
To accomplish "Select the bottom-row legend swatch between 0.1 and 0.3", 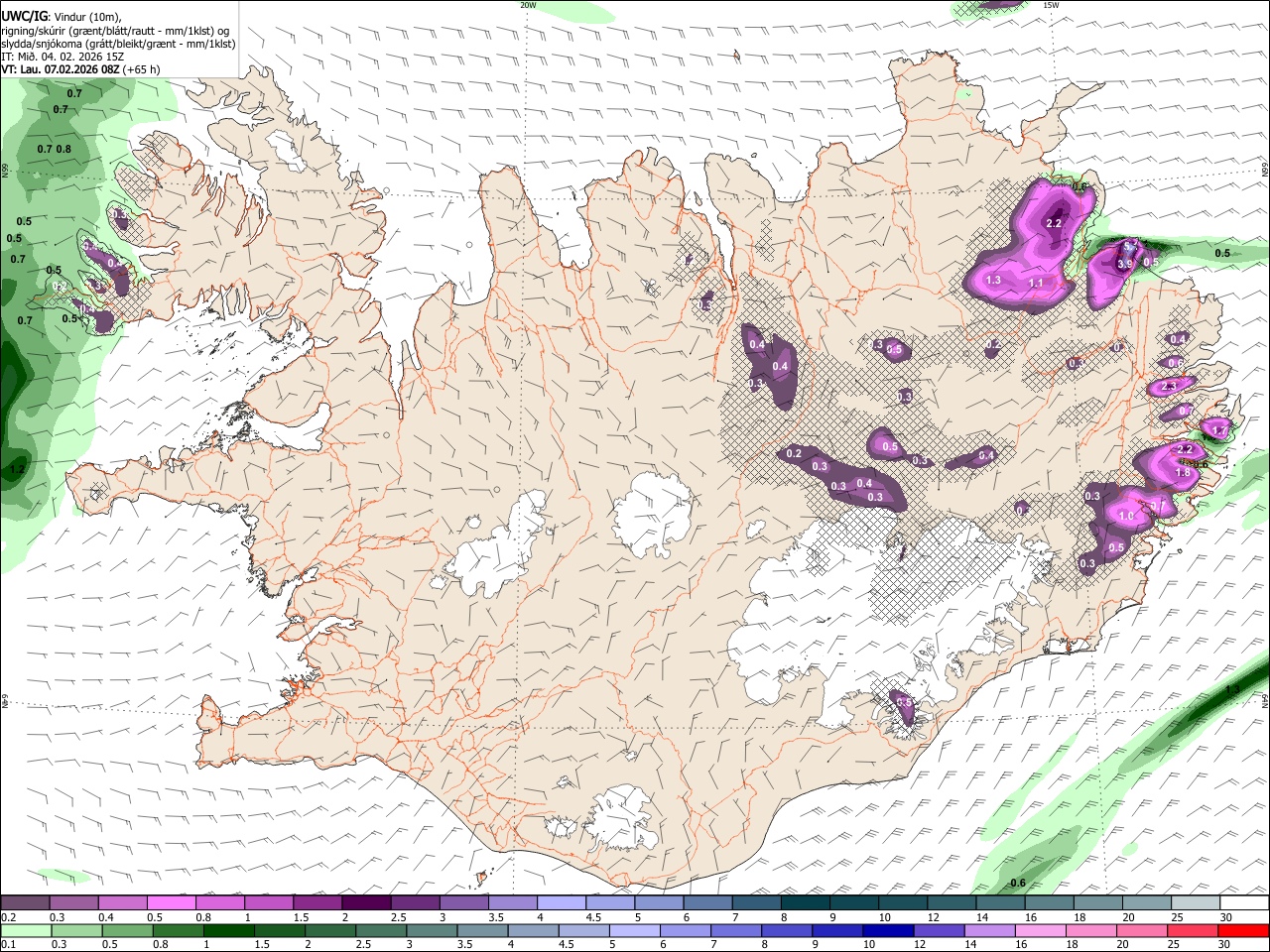I will (26, 931).
